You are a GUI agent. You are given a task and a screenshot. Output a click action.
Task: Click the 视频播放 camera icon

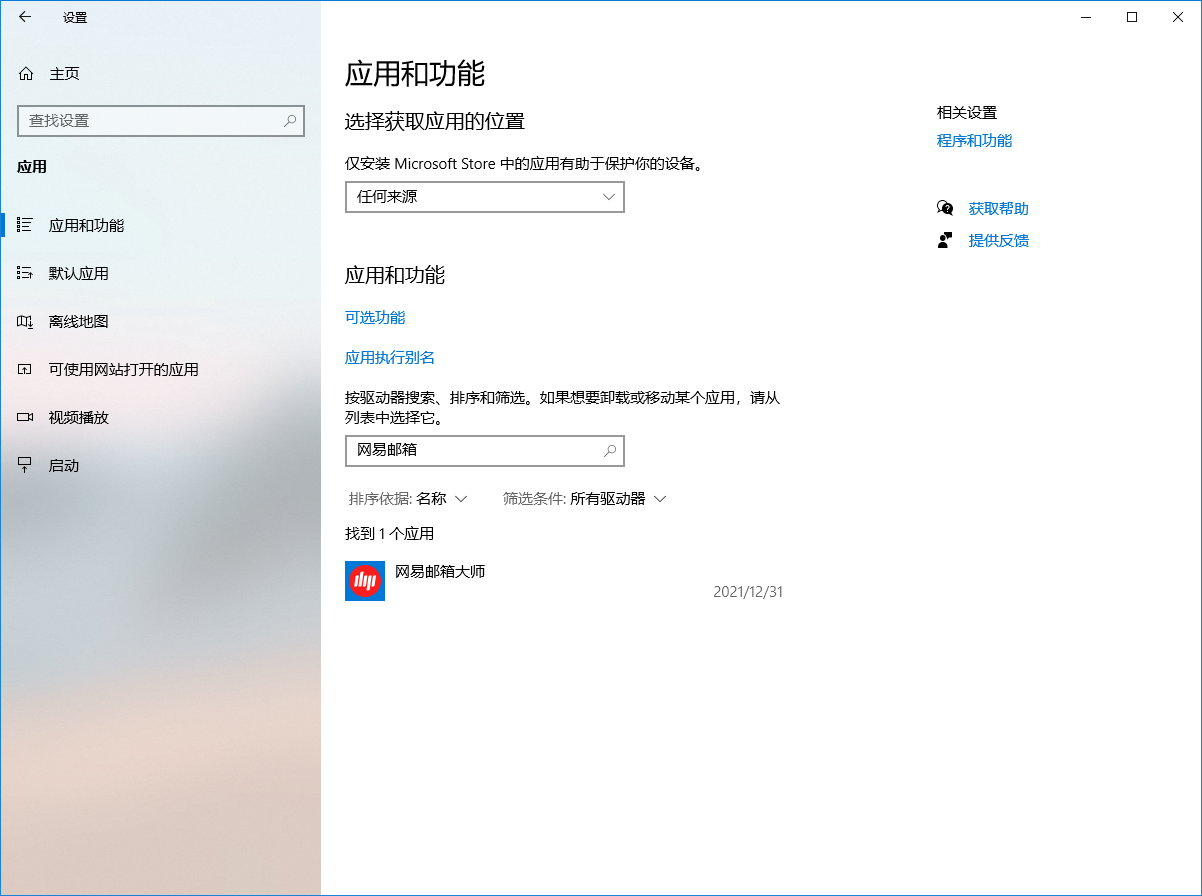tap(24, 417)
